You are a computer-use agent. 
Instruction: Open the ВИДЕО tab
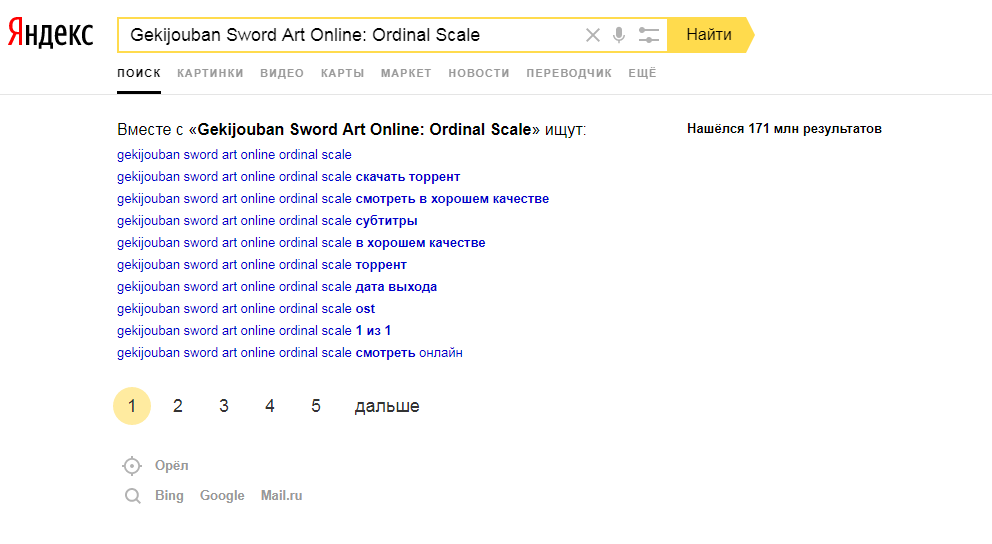282,73
